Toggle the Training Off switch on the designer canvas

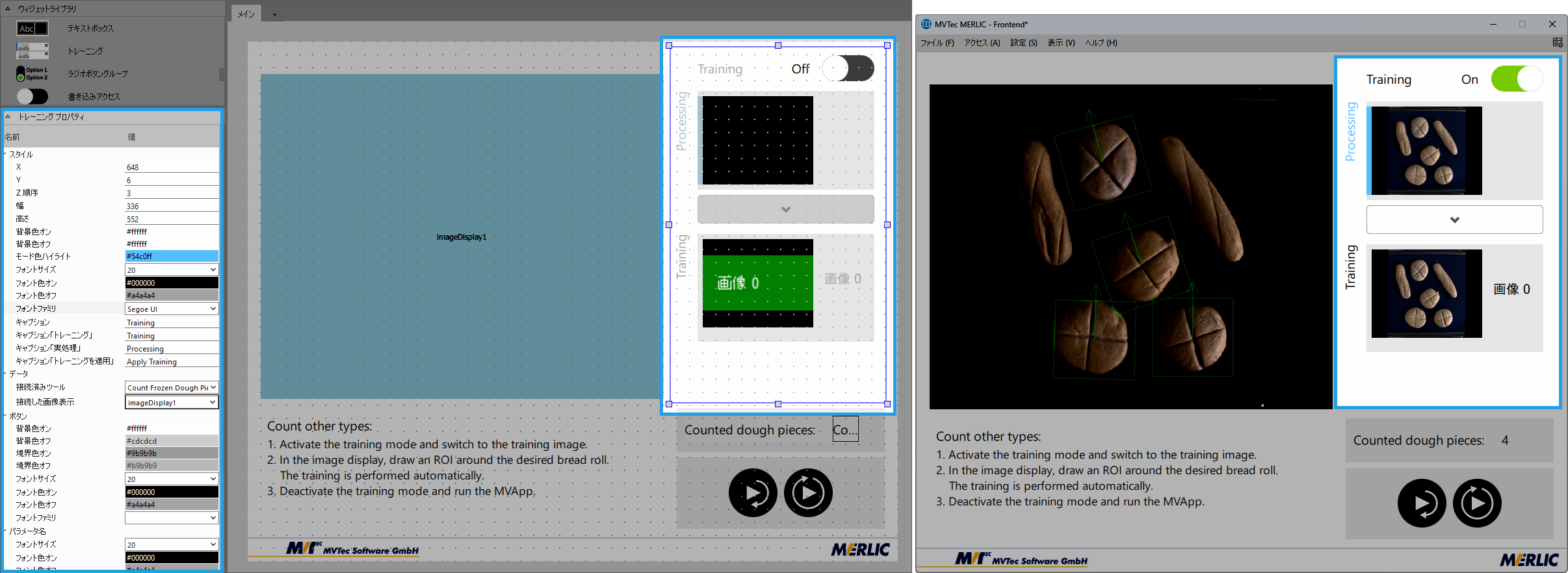tap(848, 69)
